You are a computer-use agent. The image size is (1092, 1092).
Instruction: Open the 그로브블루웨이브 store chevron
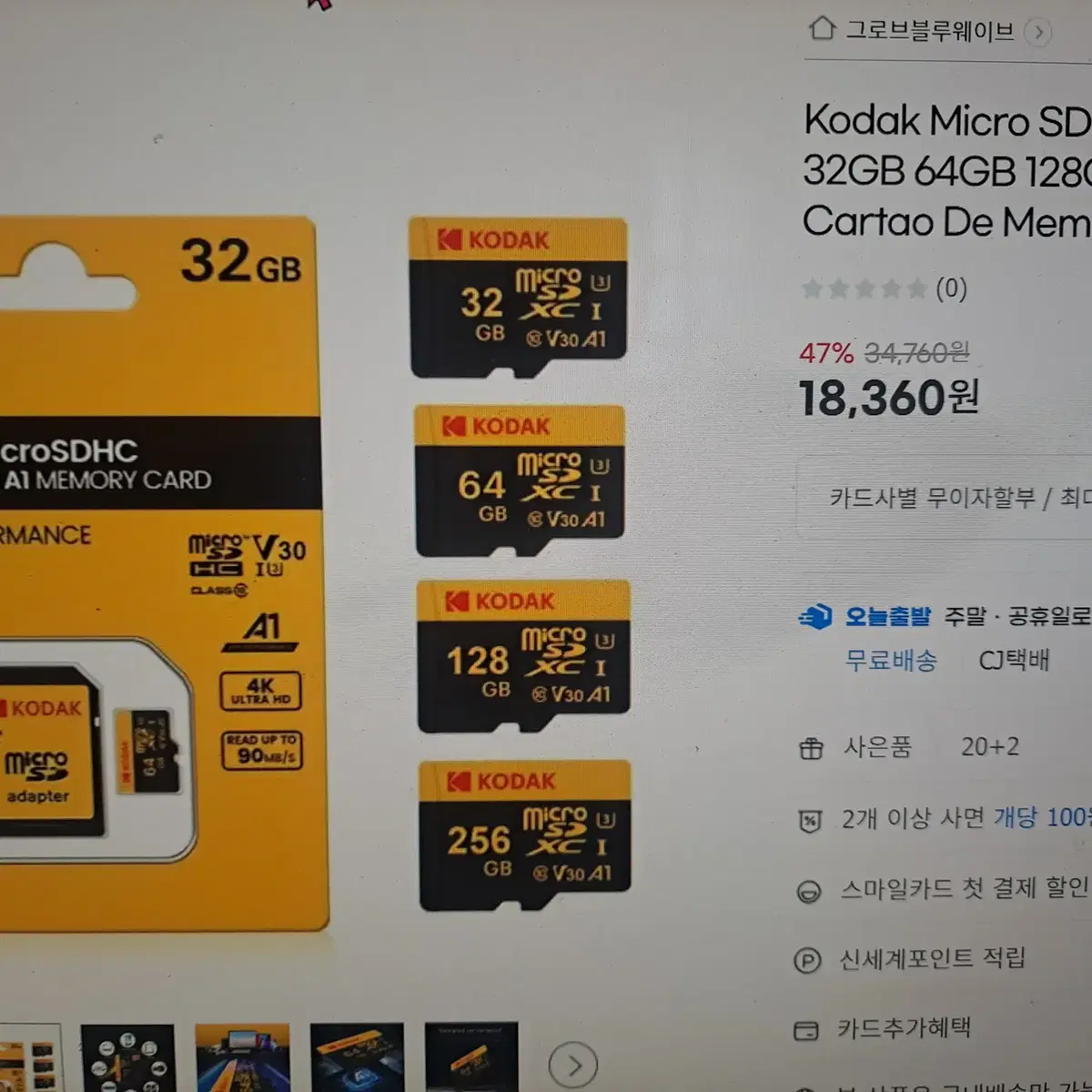1037,33
